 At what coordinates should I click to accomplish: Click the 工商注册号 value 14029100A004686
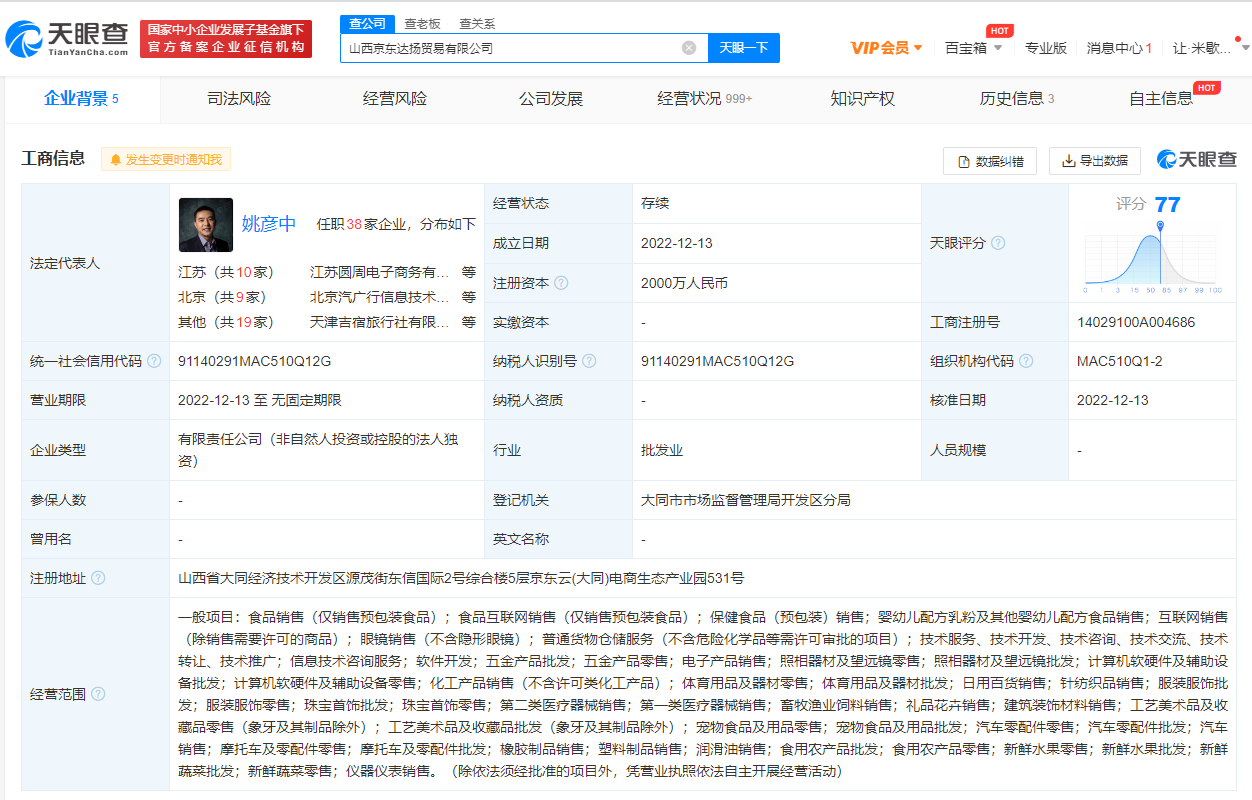pyautogui.click(x=1136, y=322)
